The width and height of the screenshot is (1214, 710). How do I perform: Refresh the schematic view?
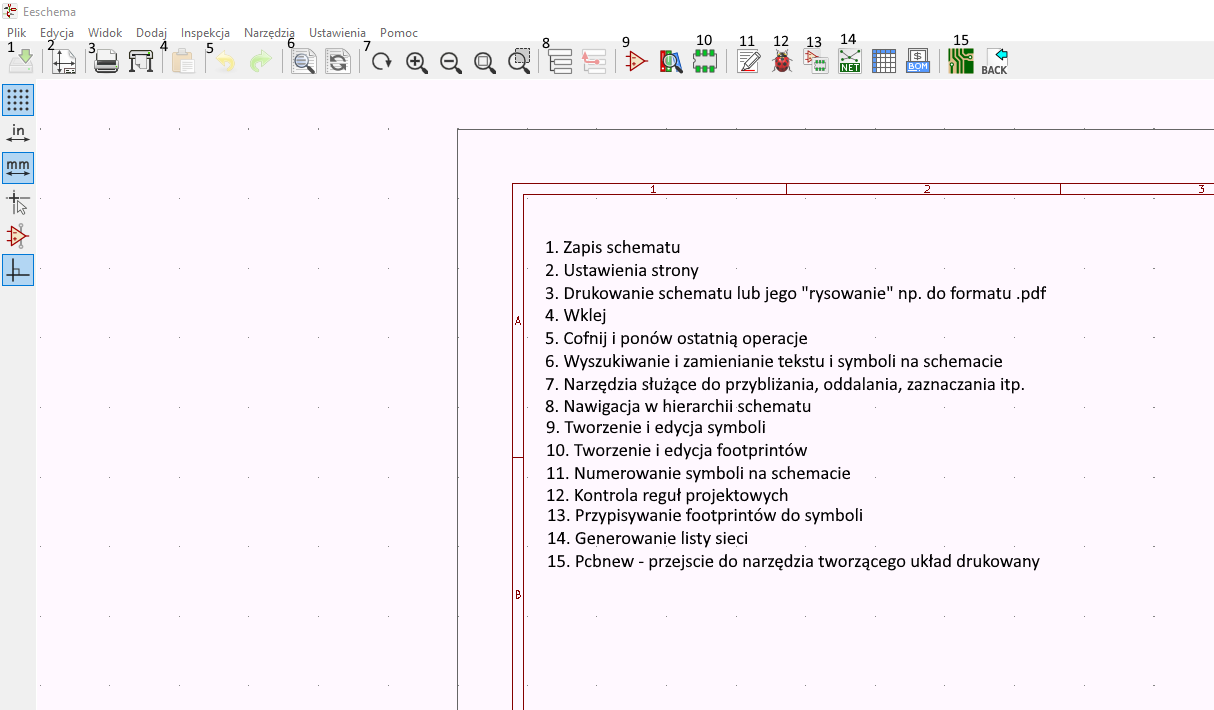point(381,62)
